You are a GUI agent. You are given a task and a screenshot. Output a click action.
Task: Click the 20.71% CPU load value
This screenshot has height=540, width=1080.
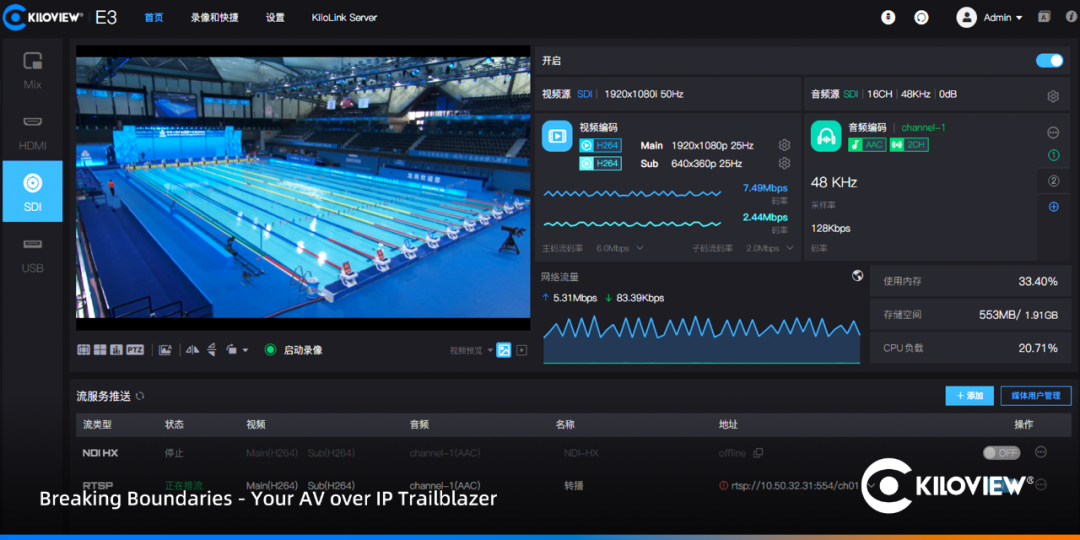pos(1038,349)
